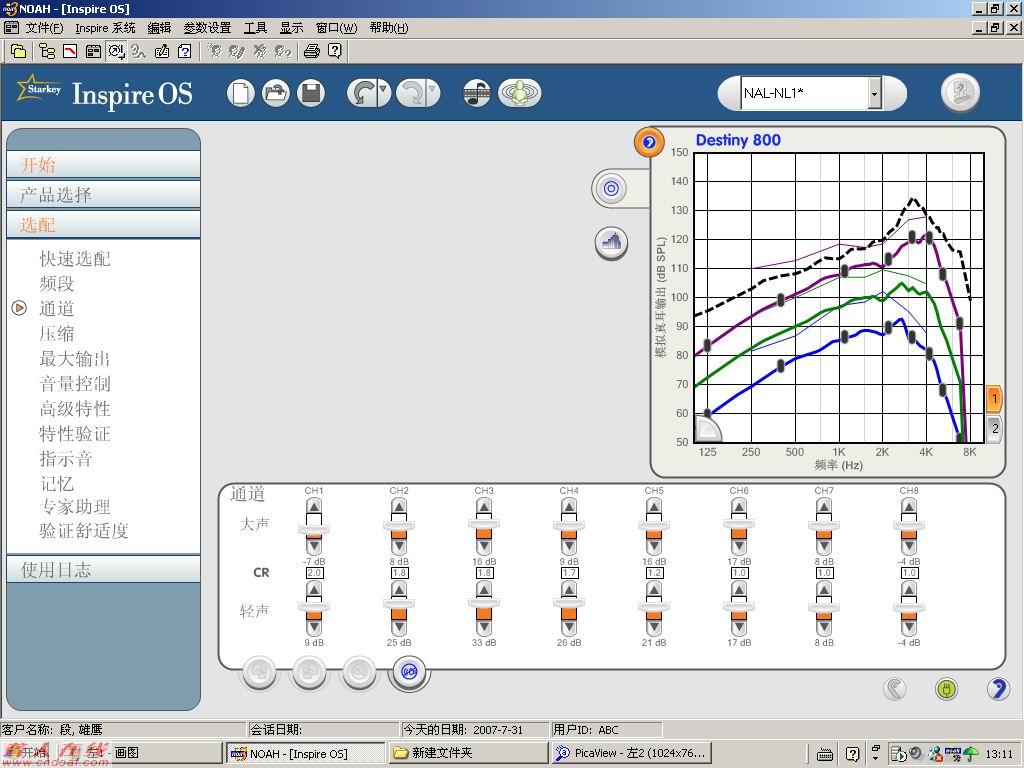Open the 工具 menu
The image size is (1024, 768).
(x=255, y=28)
